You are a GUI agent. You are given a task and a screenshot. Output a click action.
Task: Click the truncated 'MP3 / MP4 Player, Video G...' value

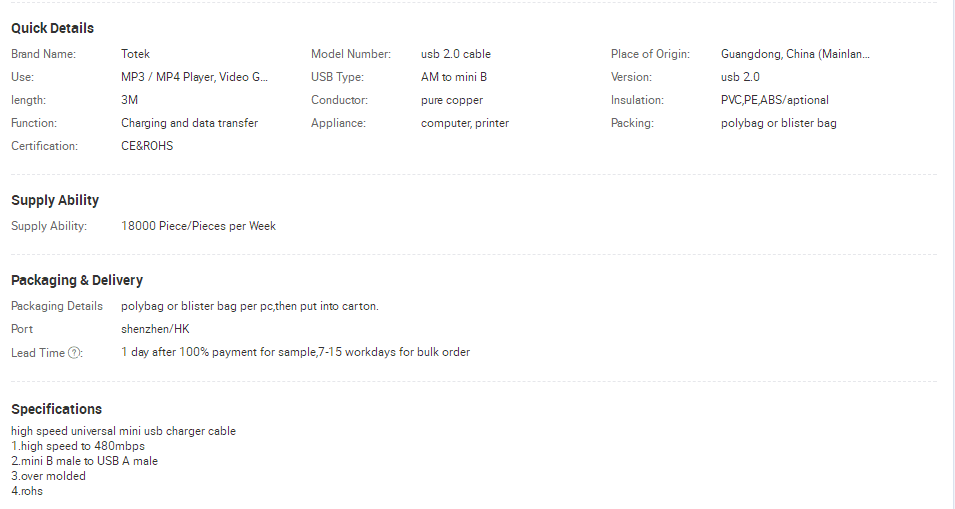(x=194, y=77)
